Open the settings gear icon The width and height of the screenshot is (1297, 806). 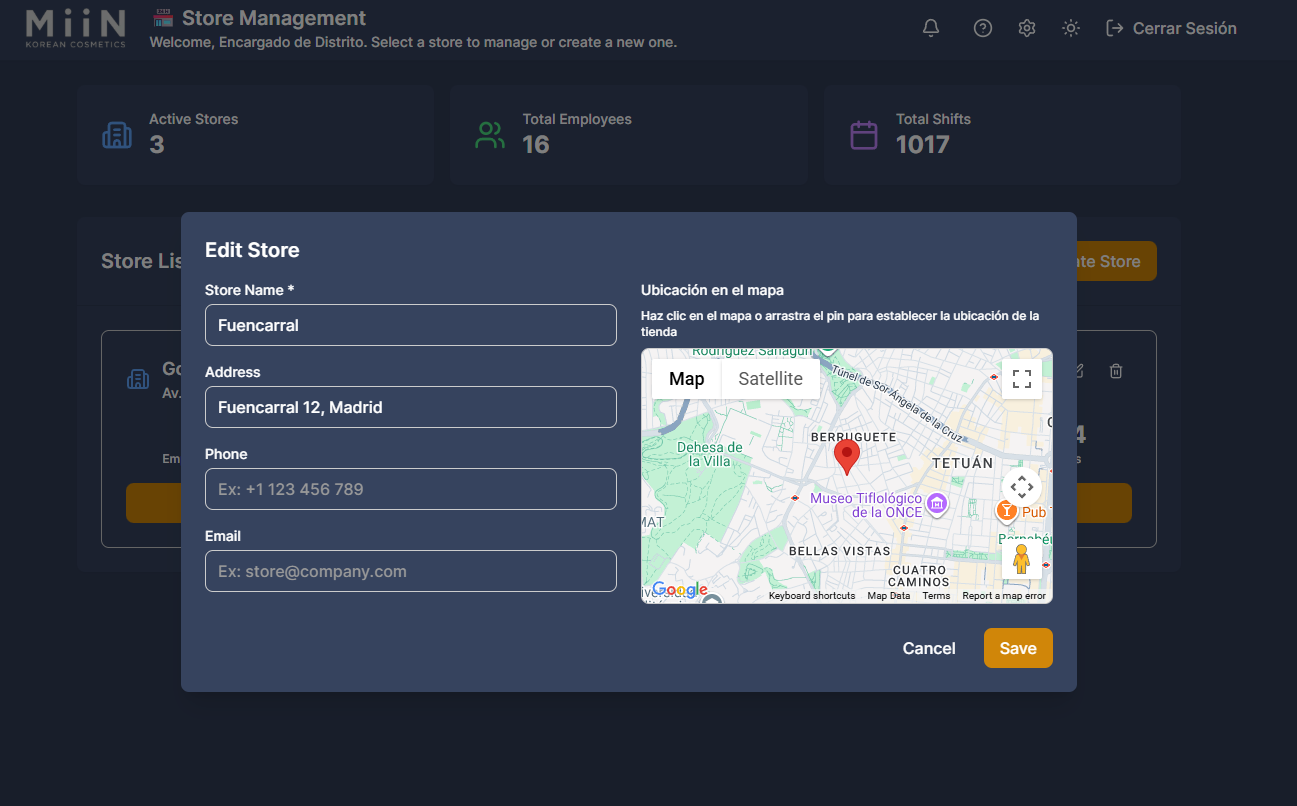tap(1027, 28)
